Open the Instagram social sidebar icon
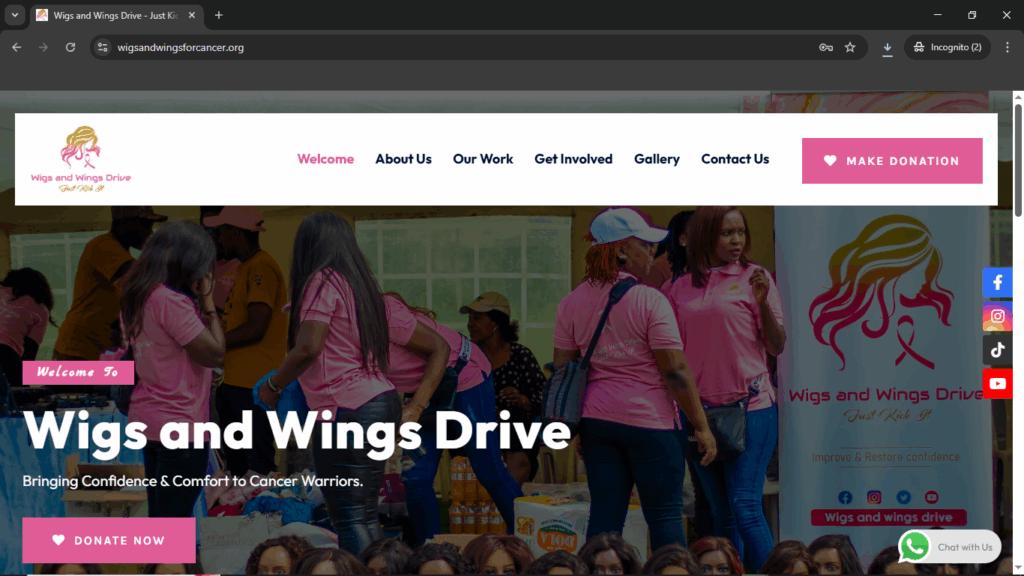The image size is (1024, 576). click(x=997, y=317)
